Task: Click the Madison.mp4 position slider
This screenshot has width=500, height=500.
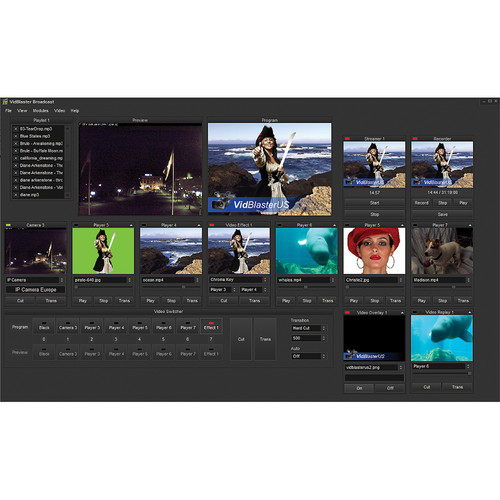Action: 442,287
